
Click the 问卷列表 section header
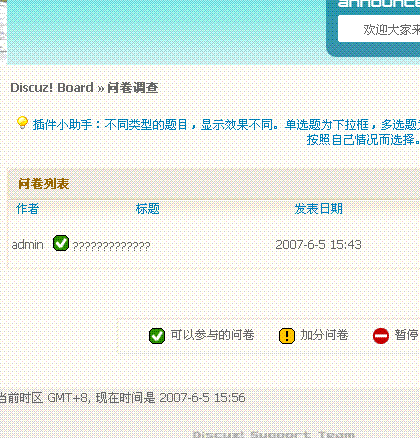(x=44, y=184)
